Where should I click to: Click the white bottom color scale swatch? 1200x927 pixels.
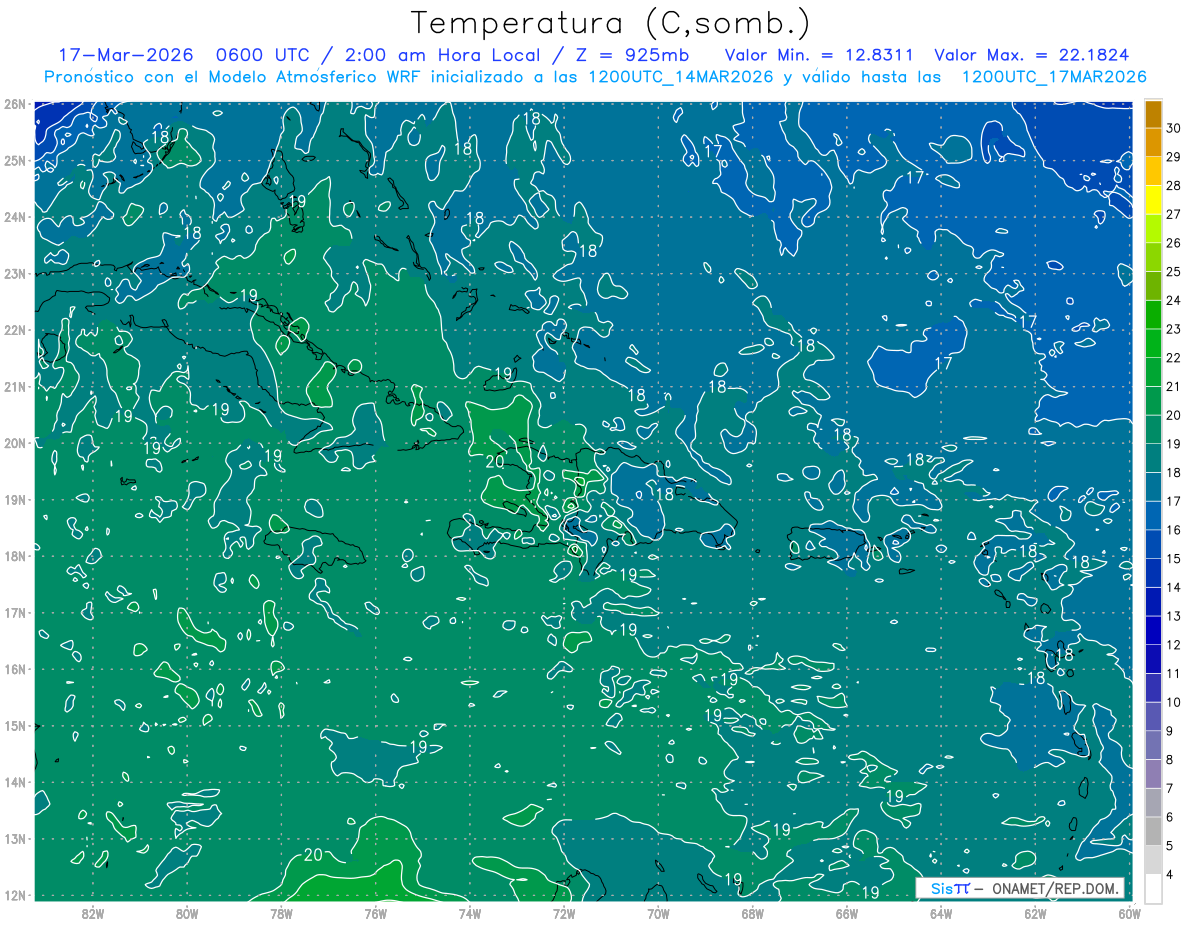pyautogui.click(x=1153, y=888)
